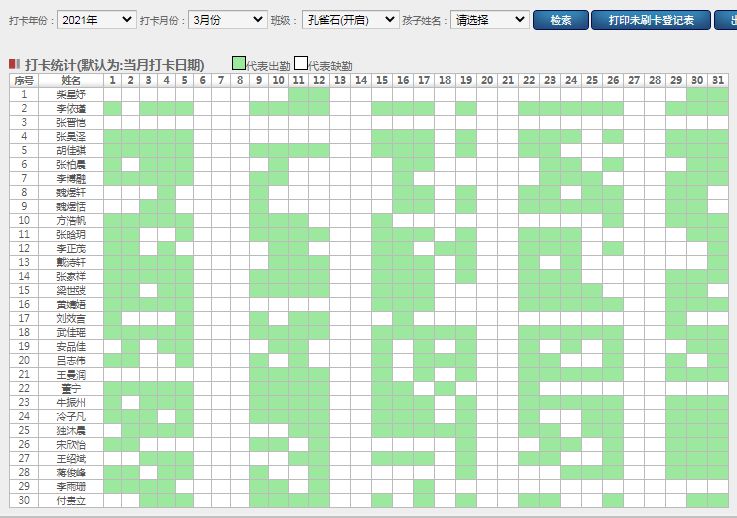737x518 pixels.
Task: Click the name 王绍斌 in row 27
Action: pyautogui.click(x=71, y=458)
